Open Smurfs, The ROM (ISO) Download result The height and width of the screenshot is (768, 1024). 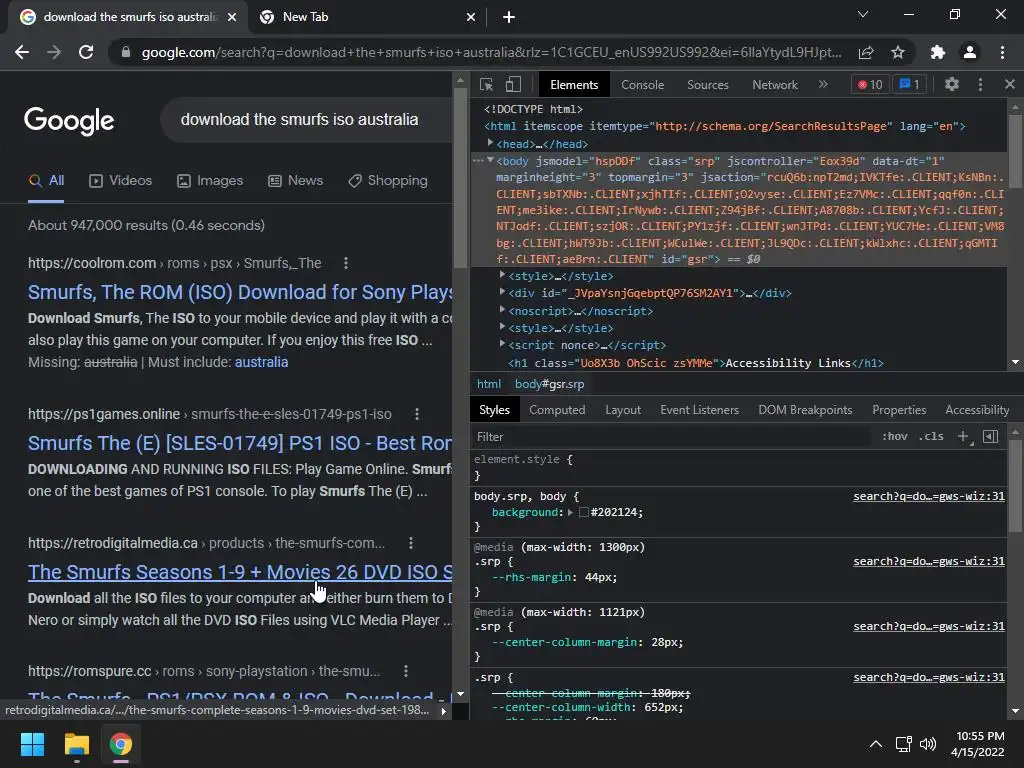(x=240, y=292)
